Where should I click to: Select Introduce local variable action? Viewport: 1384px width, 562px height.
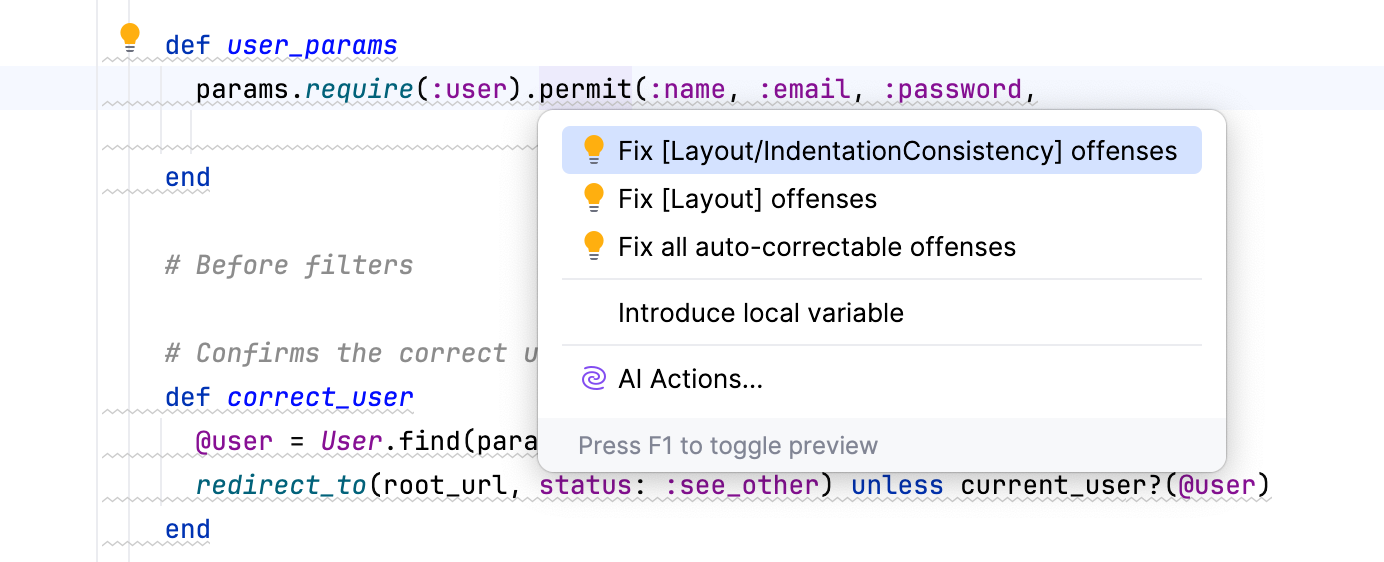pos(760,313)
